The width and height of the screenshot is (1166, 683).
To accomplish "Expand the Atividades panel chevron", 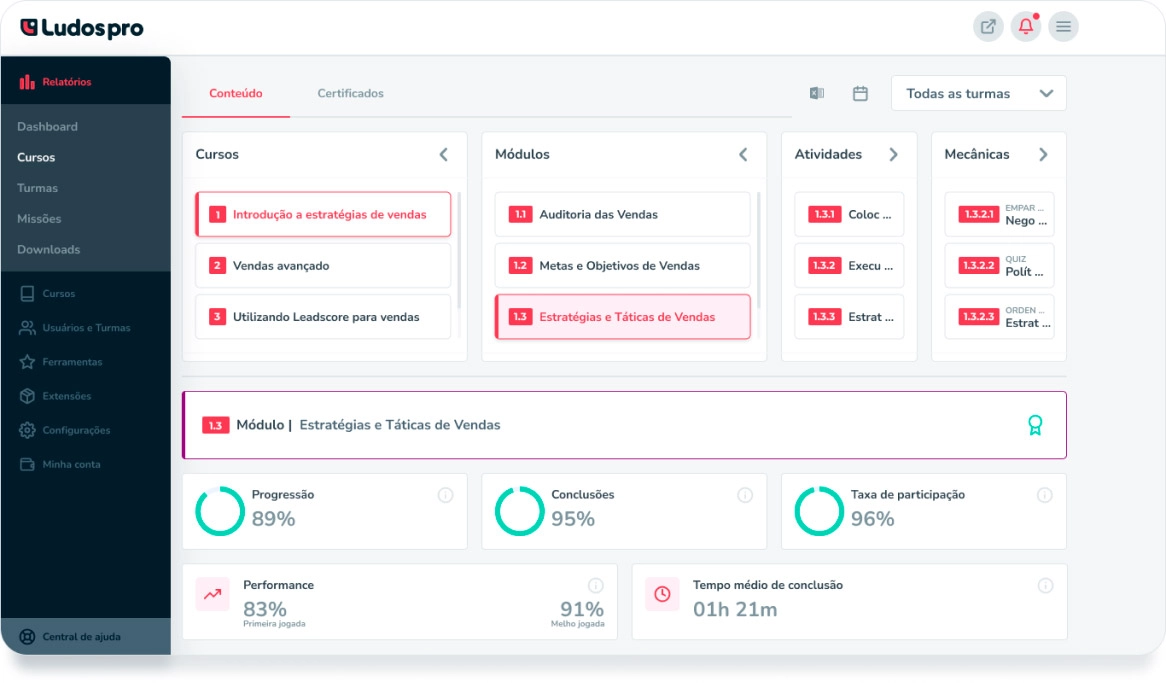I will pos(893,154).
